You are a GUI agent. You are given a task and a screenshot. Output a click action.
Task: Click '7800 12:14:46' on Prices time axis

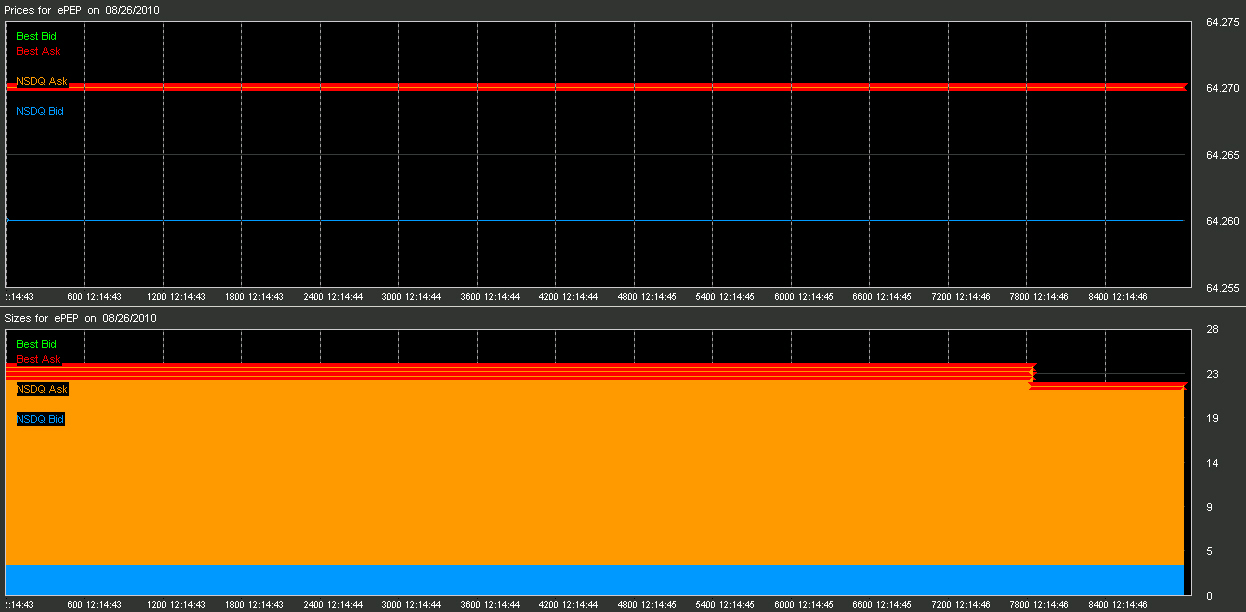coord(1039,297)
